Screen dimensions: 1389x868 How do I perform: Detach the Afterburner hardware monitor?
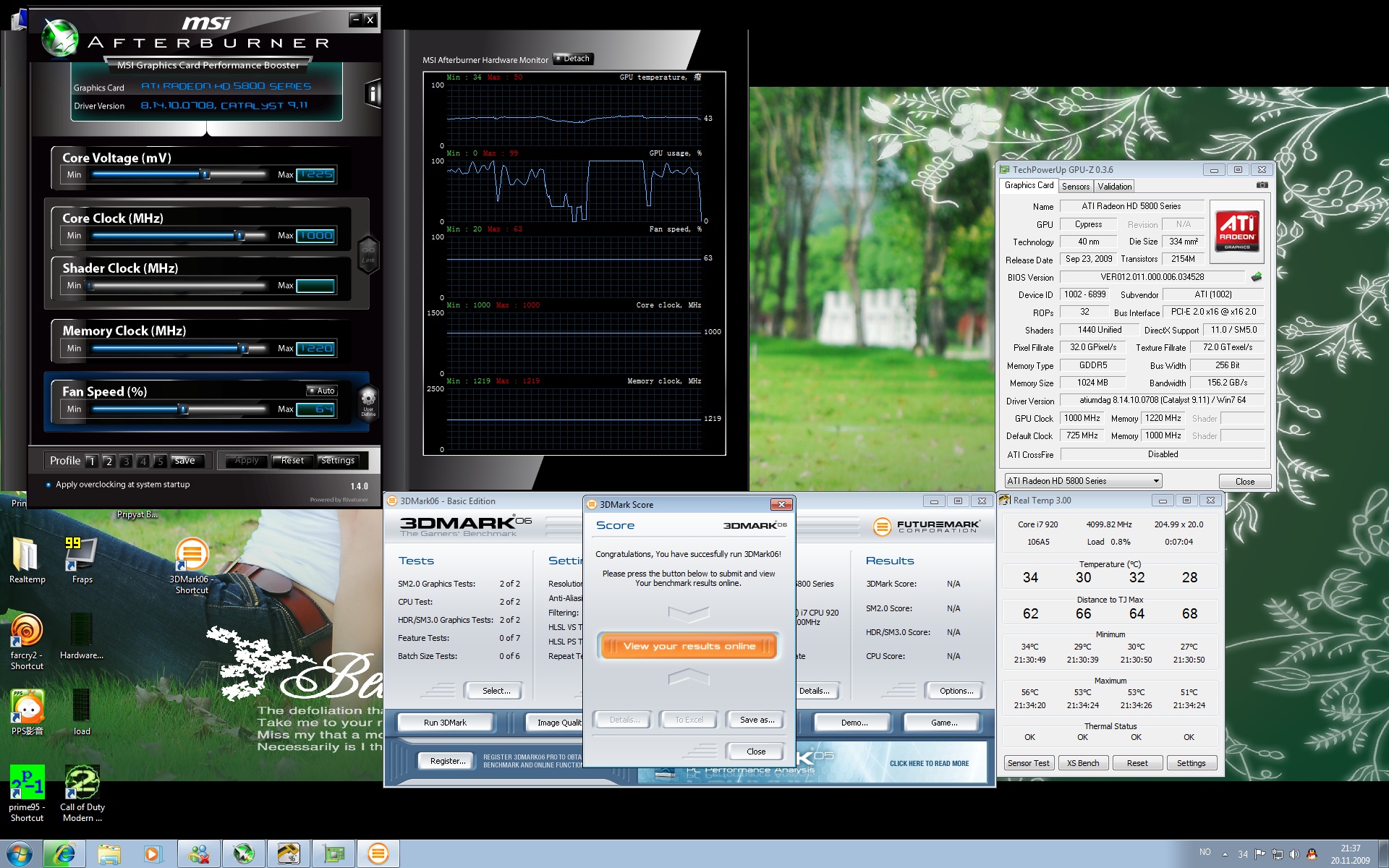[x=573, y=59]
